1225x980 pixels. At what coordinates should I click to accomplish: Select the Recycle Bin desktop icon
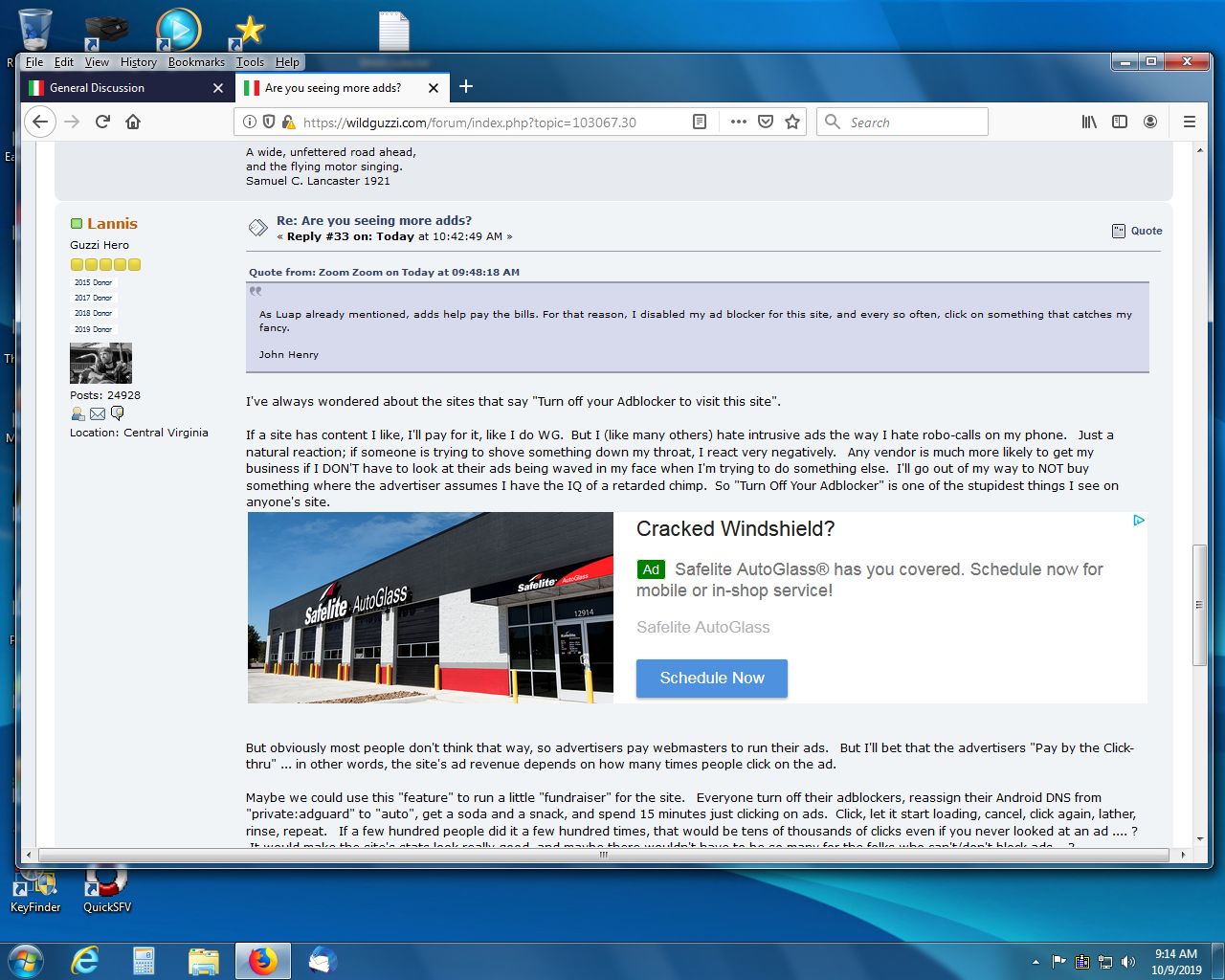pos(34,29)
